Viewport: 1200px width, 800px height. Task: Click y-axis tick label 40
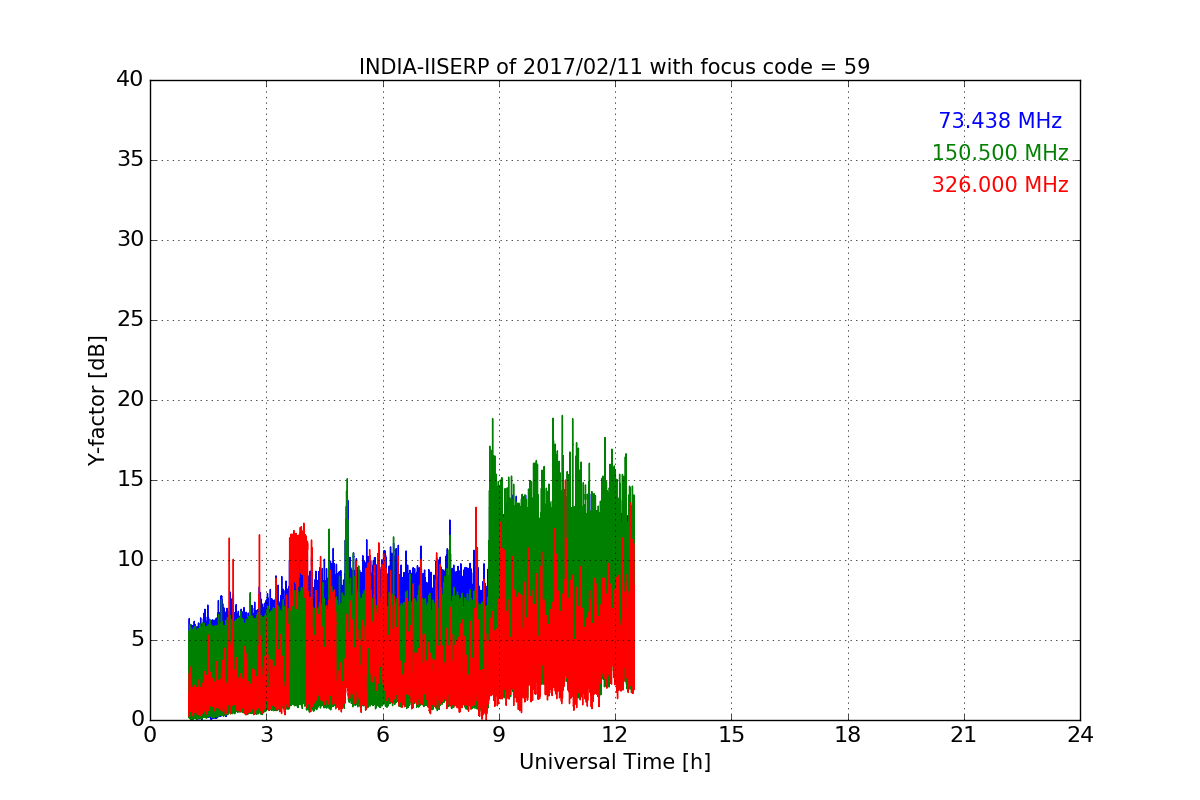[130, 80]
